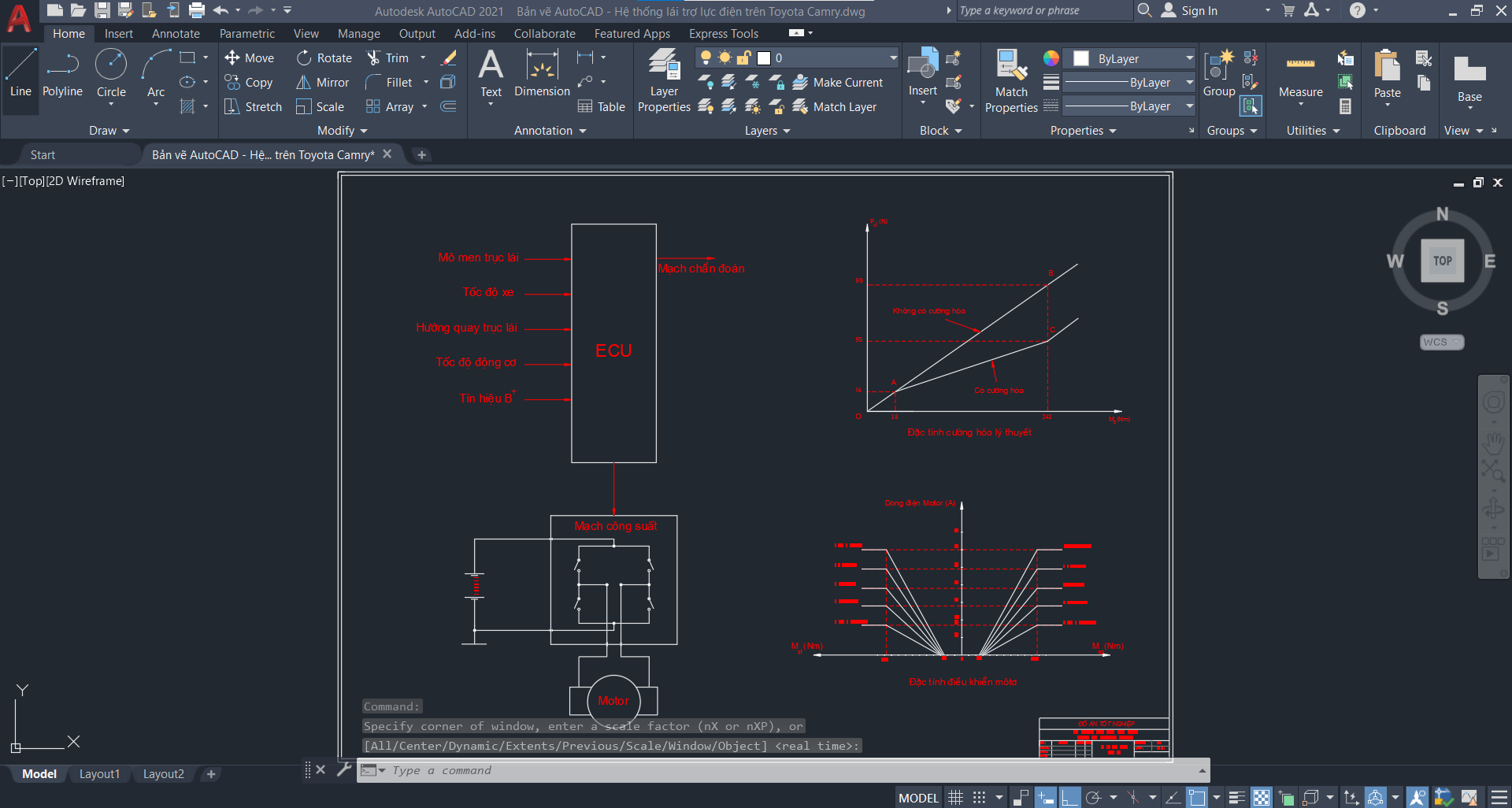Click the TOP face of ViewCube

pos(1442,261)
